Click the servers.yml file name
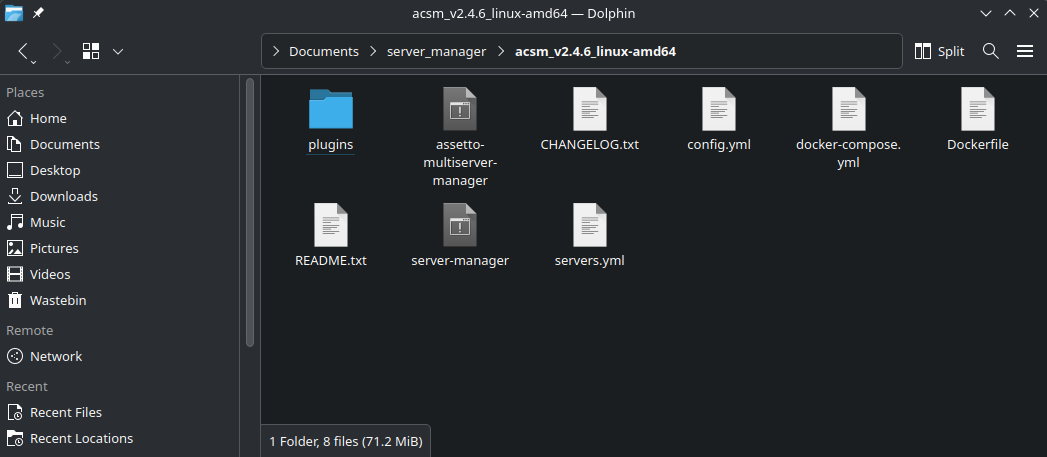This screenshot has height=457, width=1047. [590, 261]
